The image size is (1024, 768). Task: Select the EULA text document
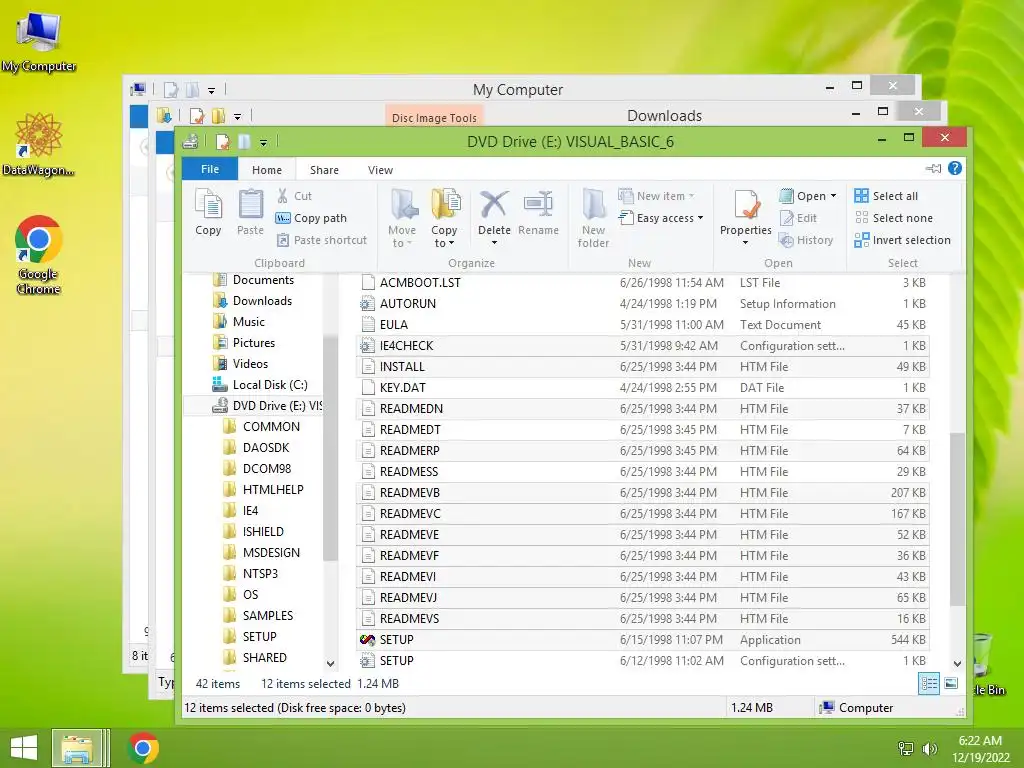click(643, 325)
